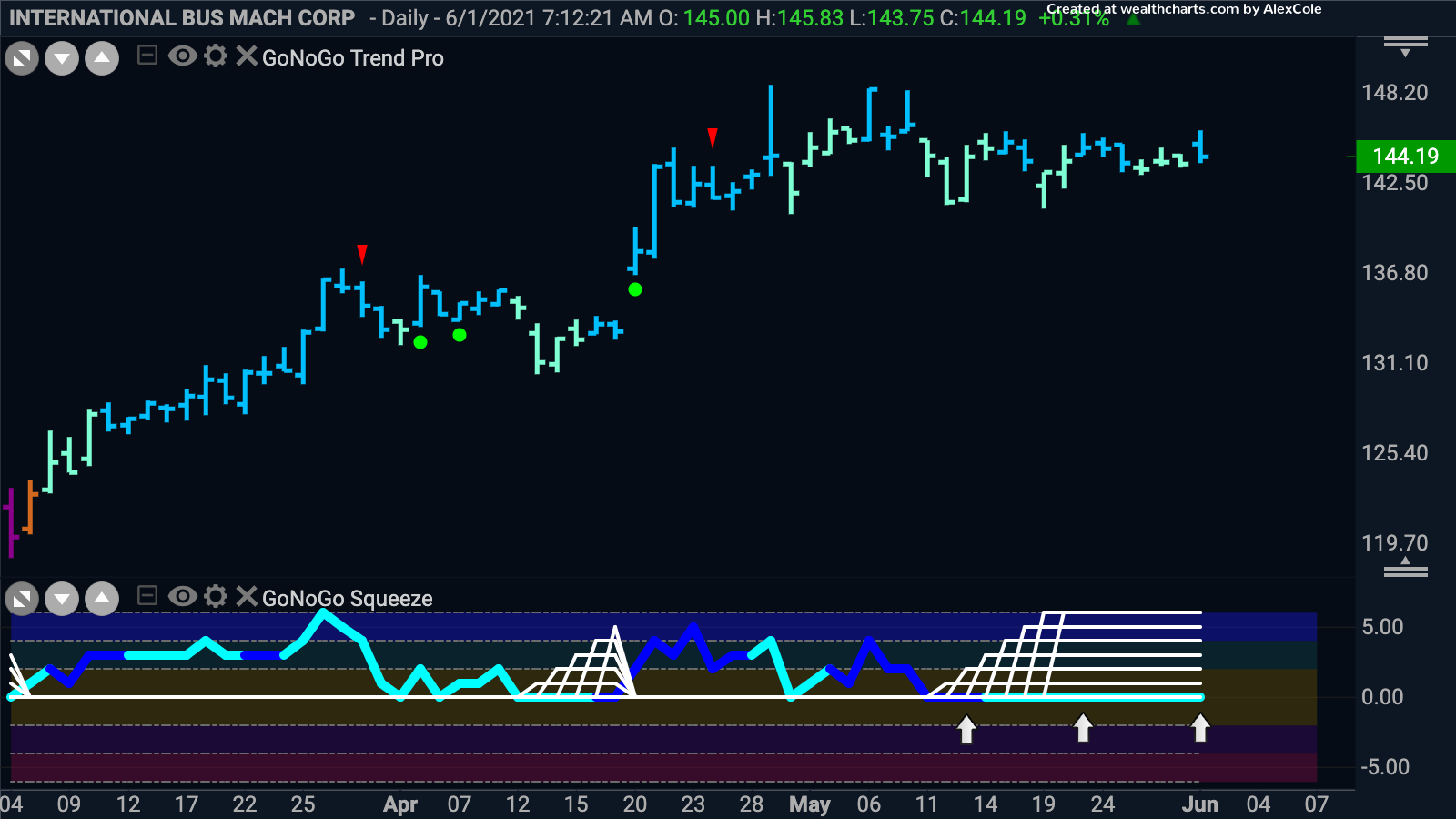This screenshot has height=819, width=1456.
Task: Click the bottom price-scale scroll-up handle
Action: (x=1406, y=568)
